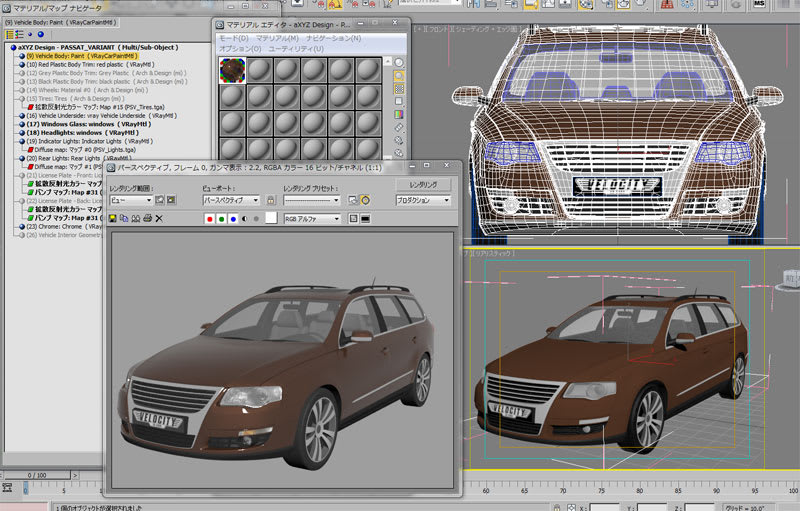Viewport: 800px width, 511px height.
Task: Click the Make Preview filmstrip icon
Action: click(x=398, y=127)
